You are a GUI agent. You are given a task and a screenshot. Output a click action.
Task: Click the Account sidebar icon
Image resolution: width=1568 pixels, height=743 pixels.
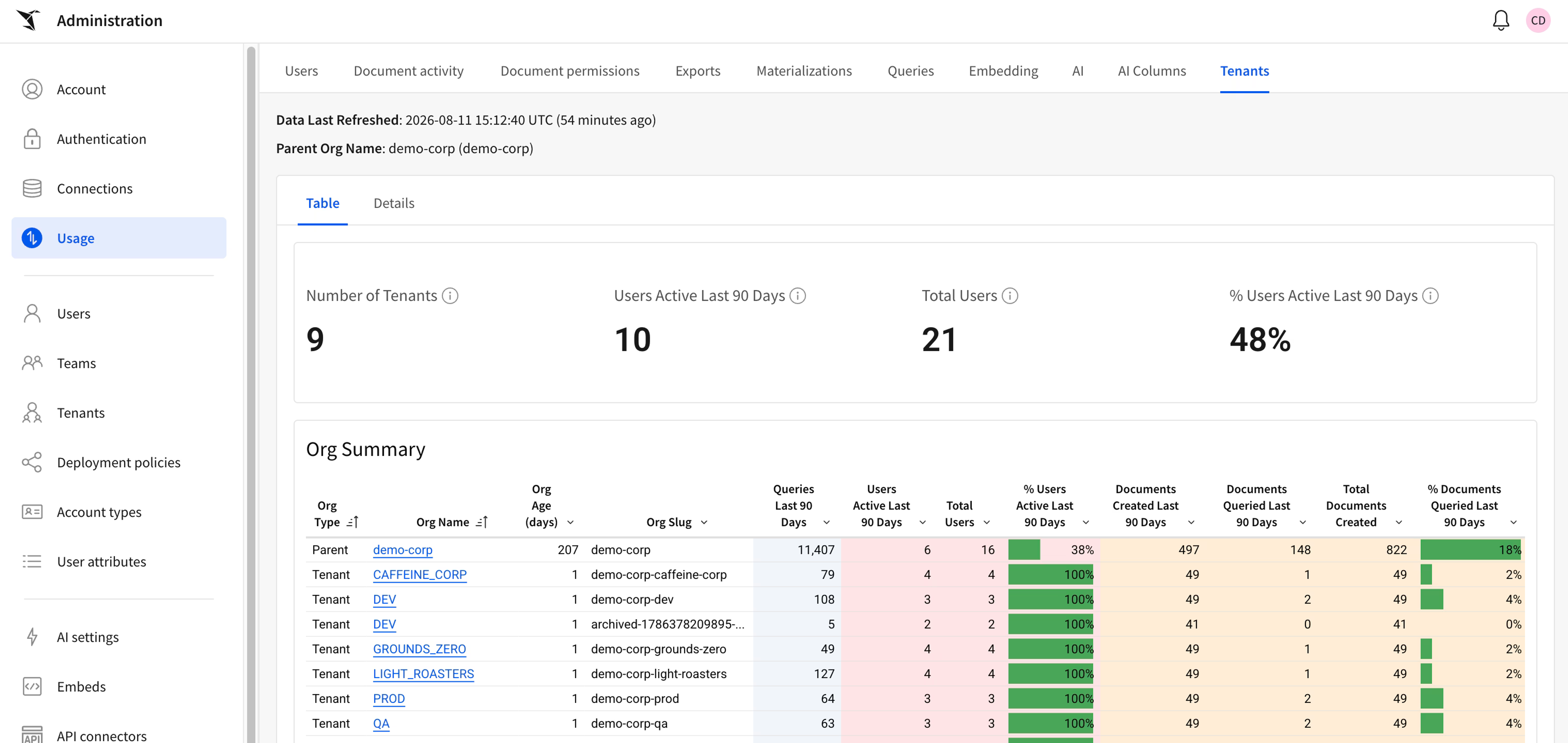pos(32,89)
